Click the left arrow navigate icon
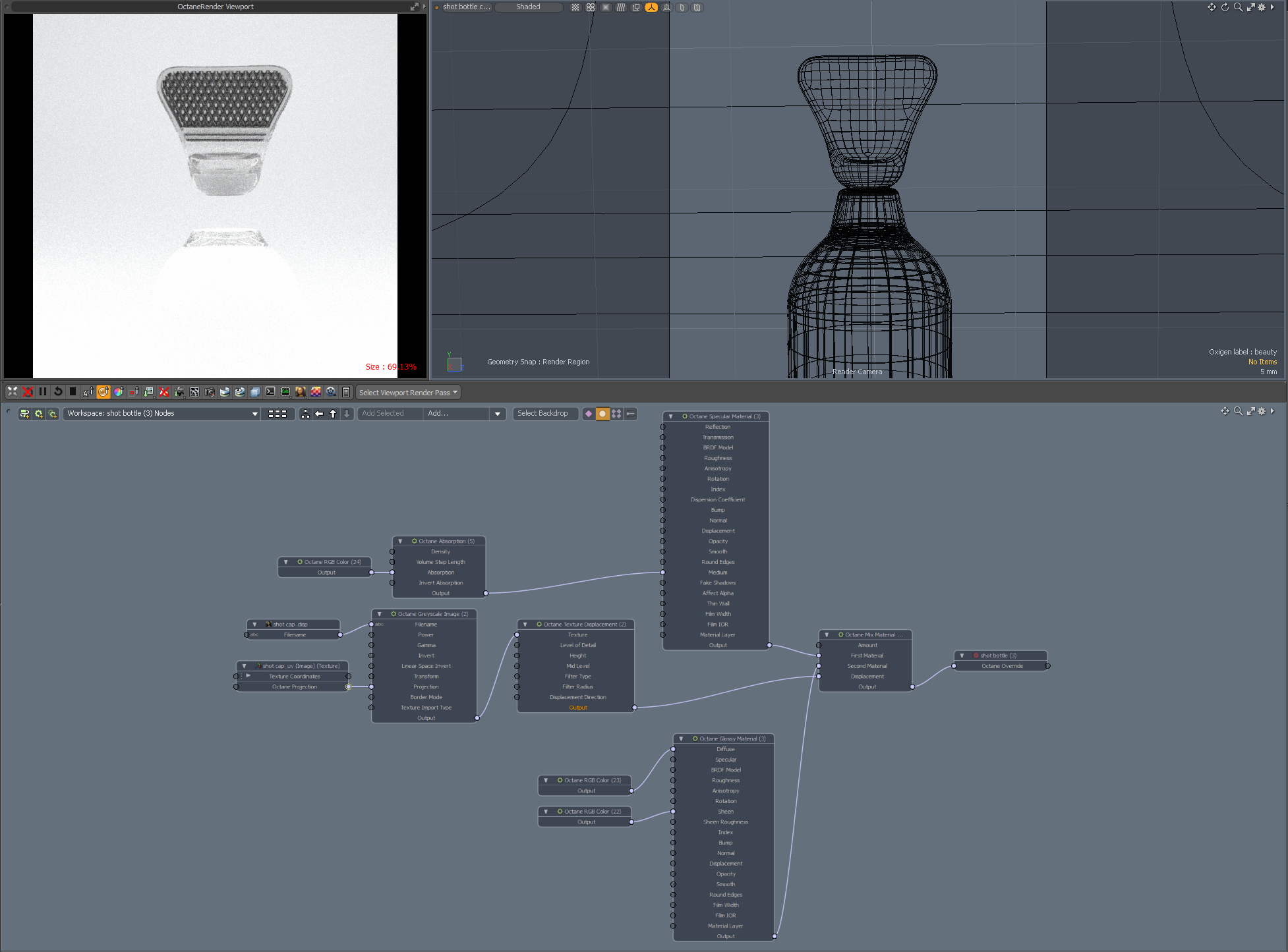Screen dimensions: 1288x952 coord(319,414)
